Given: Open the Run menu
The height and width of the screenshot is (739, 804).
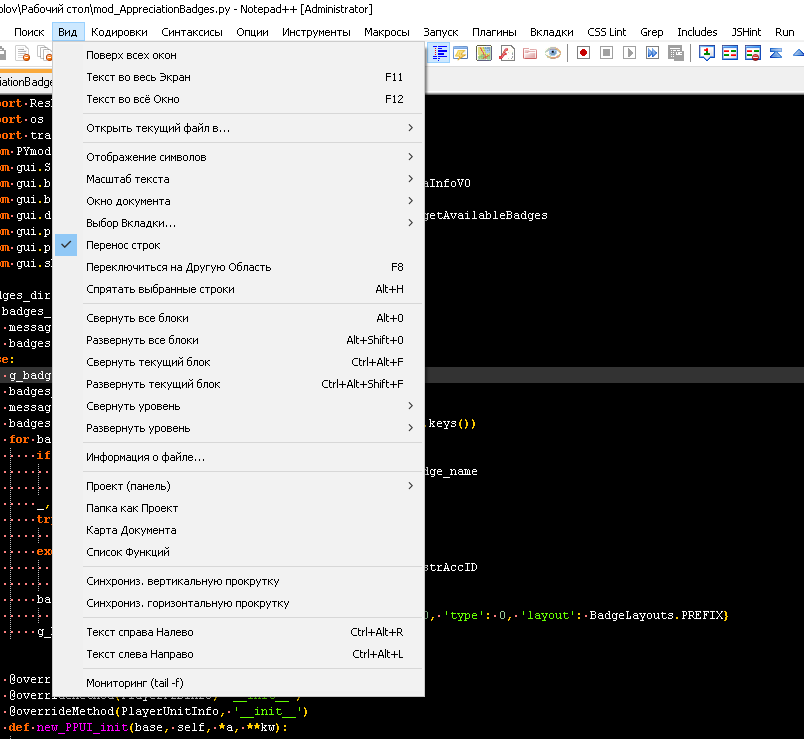Looking at the screenshot, I should click(785, 32).
